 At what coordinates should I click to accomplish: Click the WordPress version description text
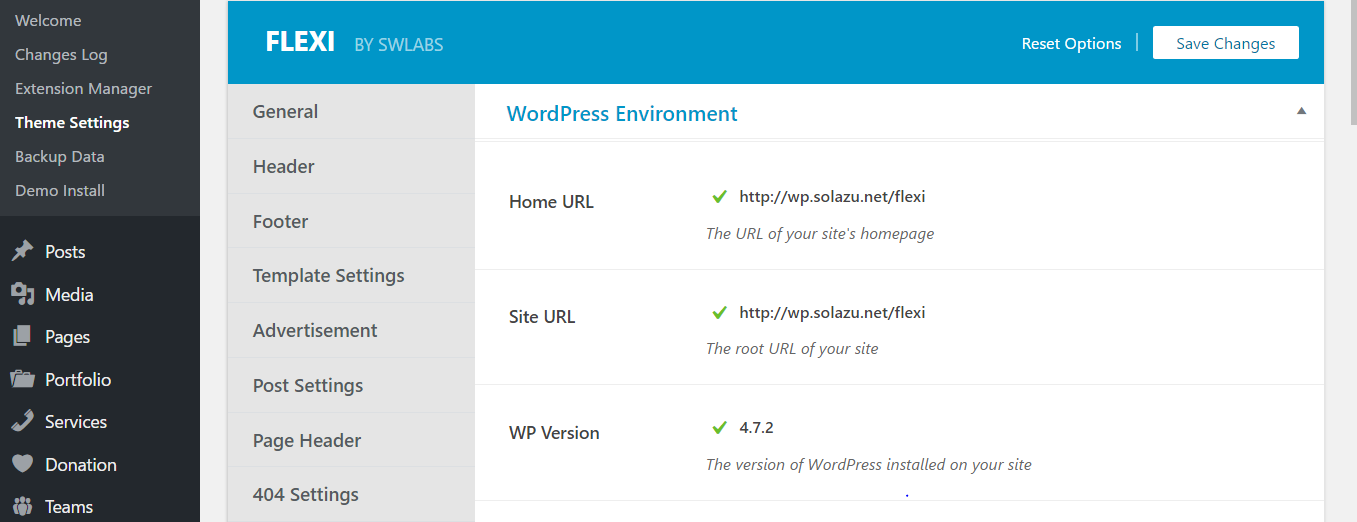[869, 465]
